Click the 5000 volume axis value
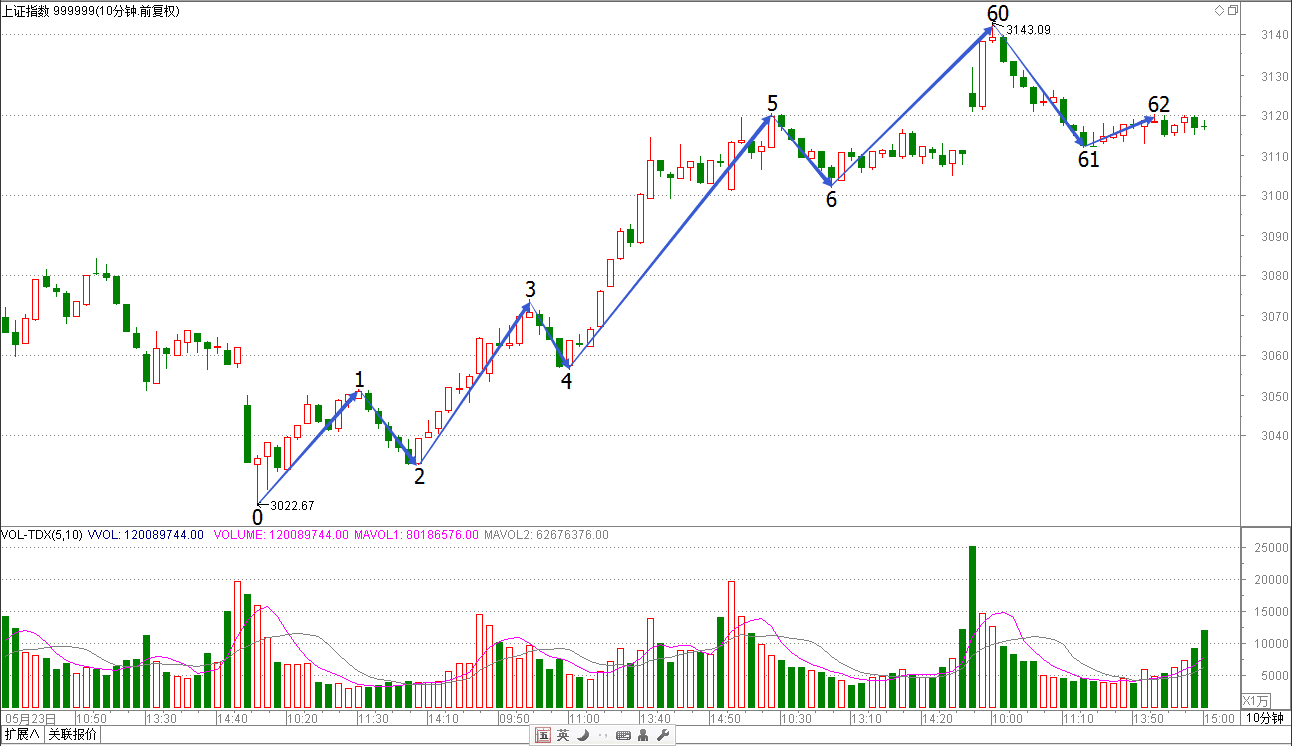The width and height of the screenshot is (1292, 746). (x=1275, y=675)
